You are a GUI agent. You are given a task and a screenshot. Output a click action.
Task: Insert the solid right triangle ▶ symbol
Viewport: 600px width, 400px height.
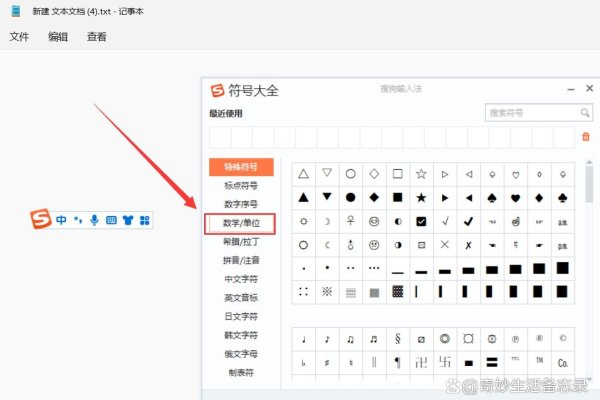coord(445,198)
